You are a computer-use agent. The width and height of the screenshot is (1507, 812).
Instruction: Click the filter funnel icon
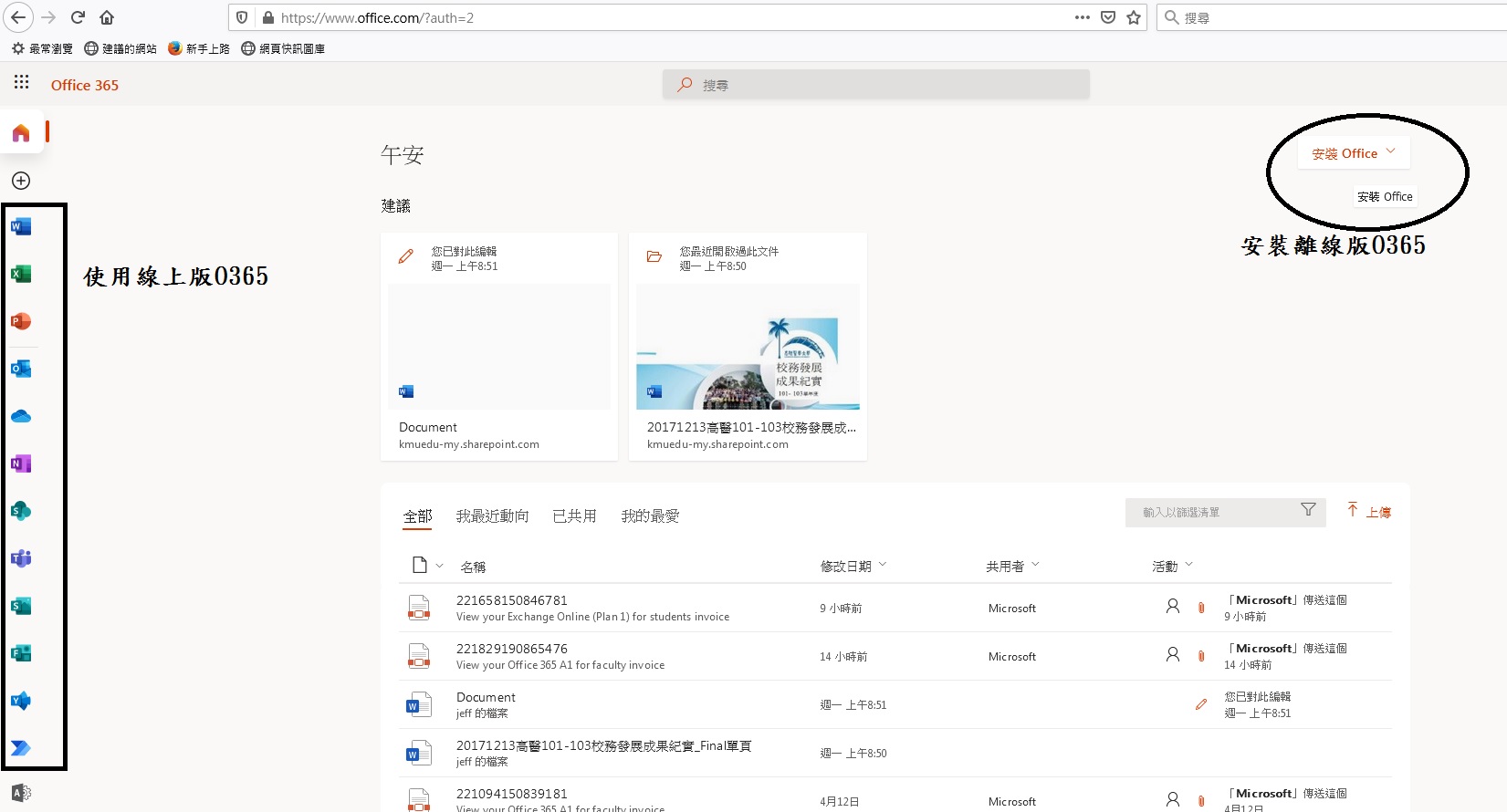coord(1308,510)
